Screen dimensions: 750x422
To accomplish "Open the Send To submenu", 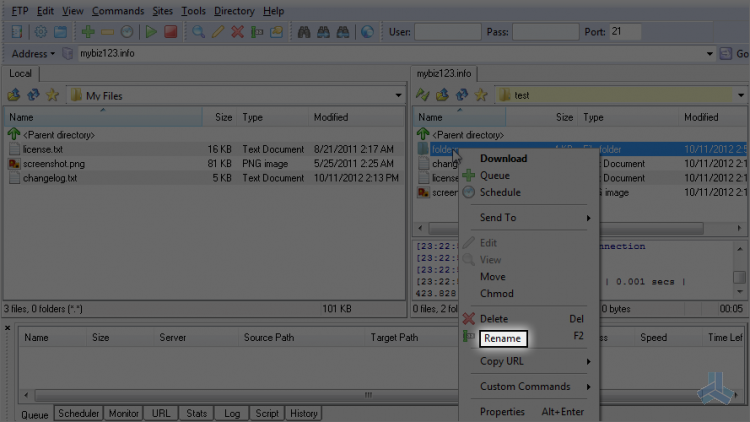I will pos(530,218).
